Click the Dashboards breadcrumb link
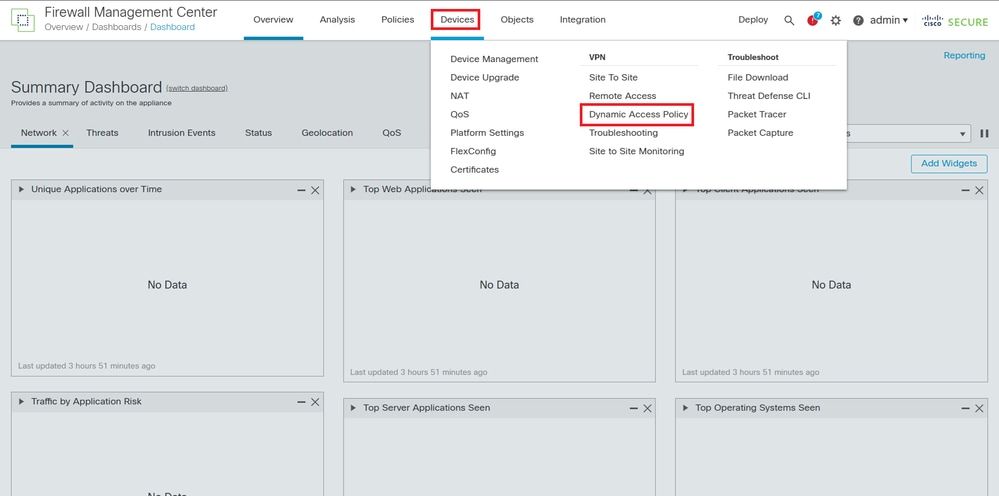The width and height of the screenshot is (999, 496). pos(116,27)
